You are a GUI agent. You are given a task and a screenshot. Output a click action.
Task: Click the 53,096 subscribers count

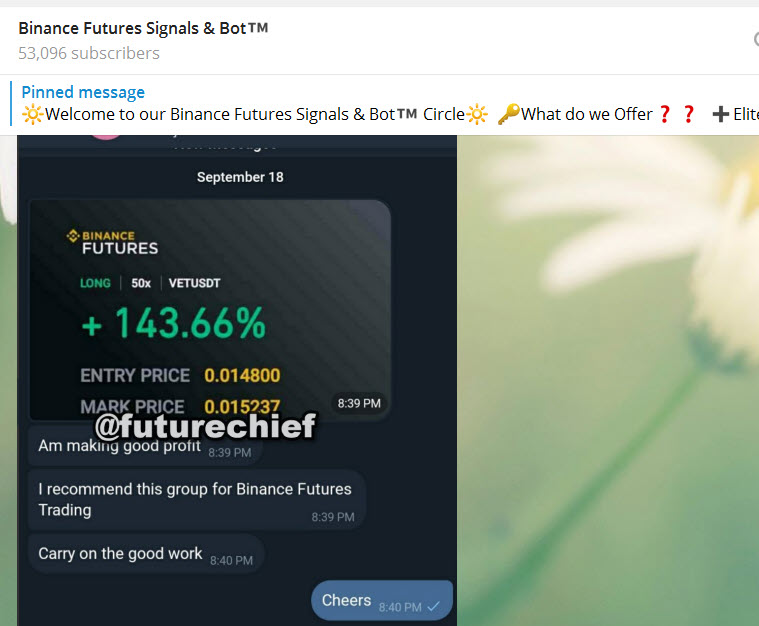point(89,53)
